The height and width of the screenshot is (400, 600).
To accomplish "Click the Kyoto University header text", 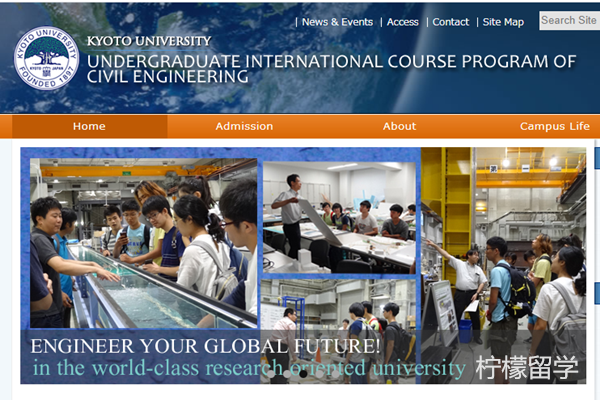I will click(149, 41).
